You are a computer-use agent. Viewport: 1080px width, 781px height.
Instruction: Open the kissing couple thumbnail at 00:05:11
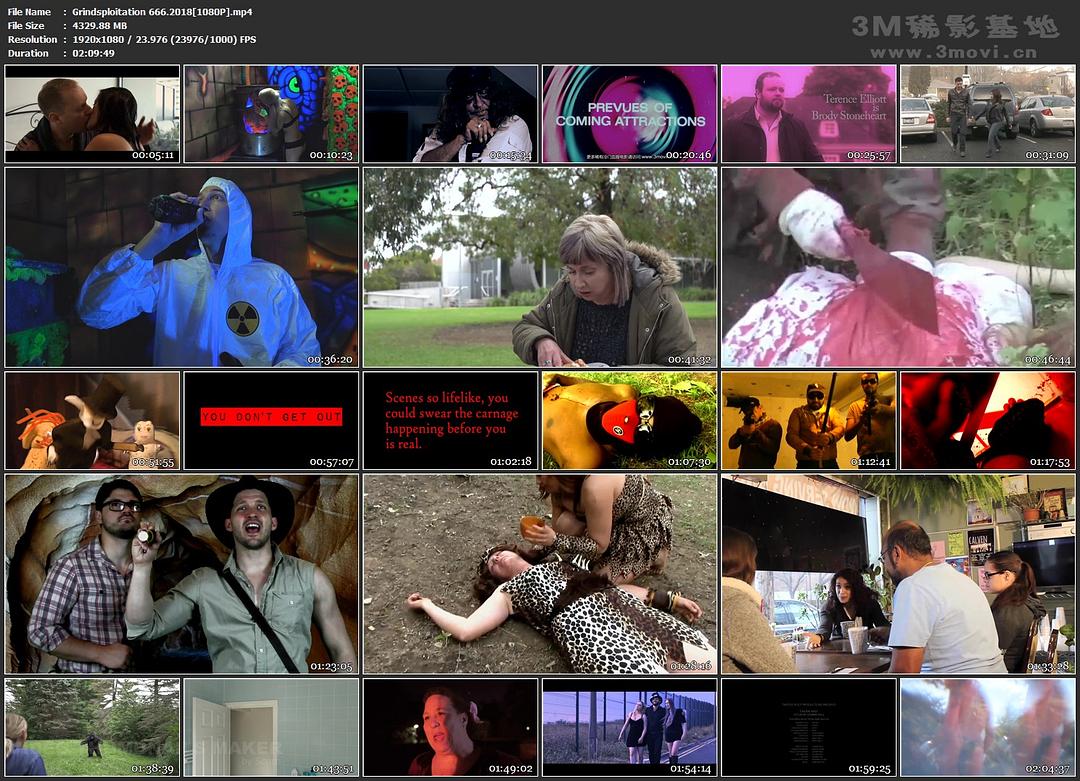pos(92,114)
